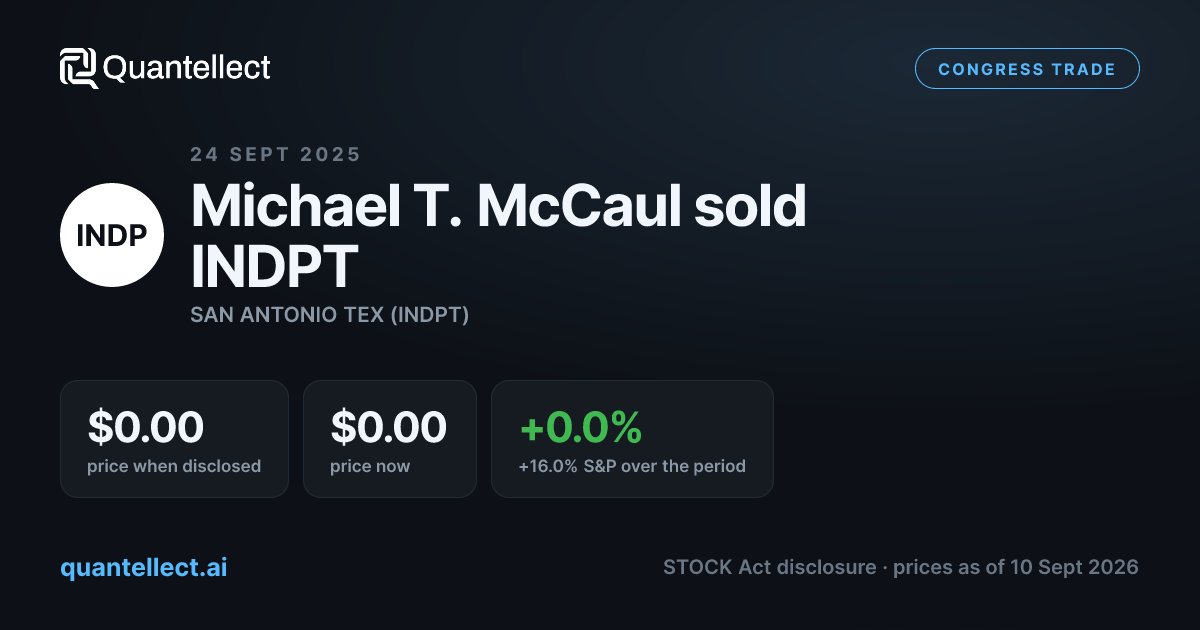This screenshot has width=1200, height=630.
Task: Click the INDPT ticker in the headline
Action: (x=274, y=264)
